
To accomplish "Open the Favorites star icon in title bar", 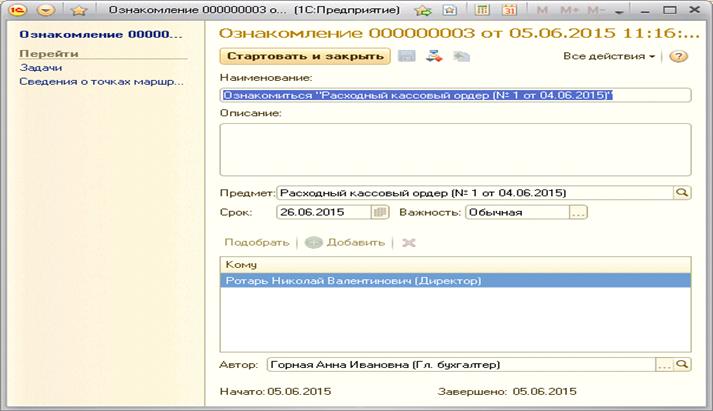I will pos(78,10).
